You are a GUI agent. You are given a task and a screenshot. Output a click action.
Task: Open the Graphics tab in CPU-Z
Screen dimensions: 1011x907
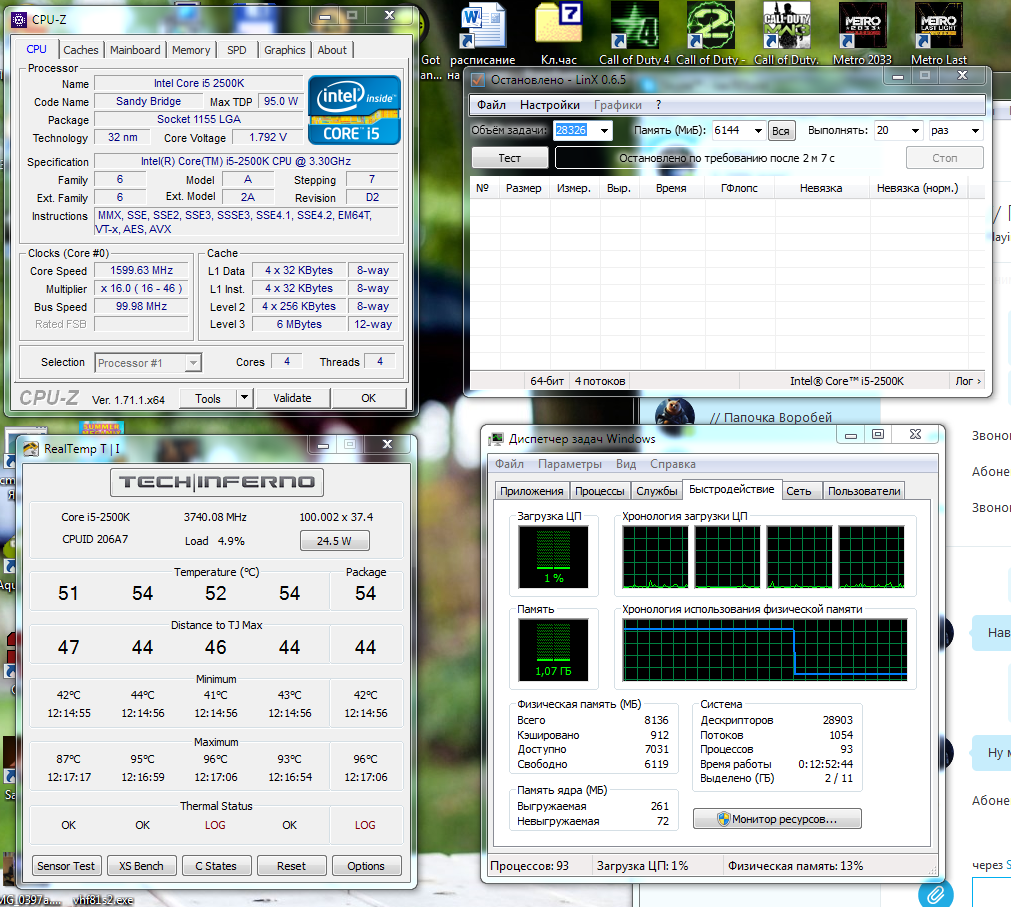tap(284, 50)
